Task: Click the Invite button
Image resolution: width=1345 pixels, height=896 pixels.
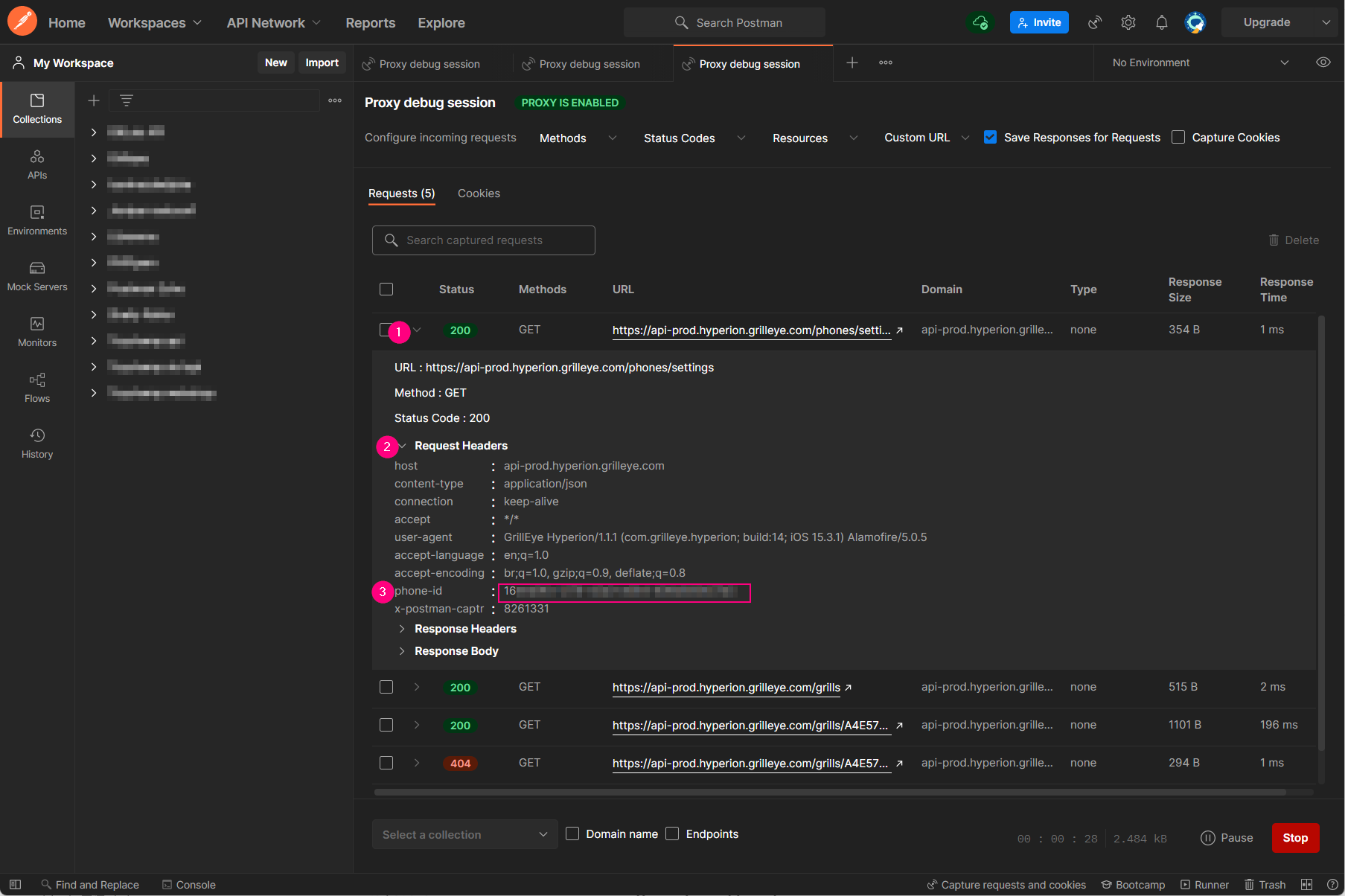Action: [x=1039, y=22]
